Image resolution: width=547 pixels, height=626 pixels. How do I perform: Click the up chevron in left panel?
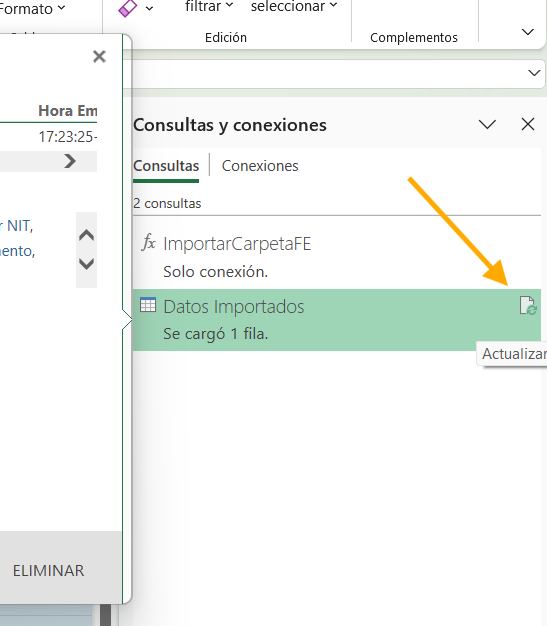(86, 235)
